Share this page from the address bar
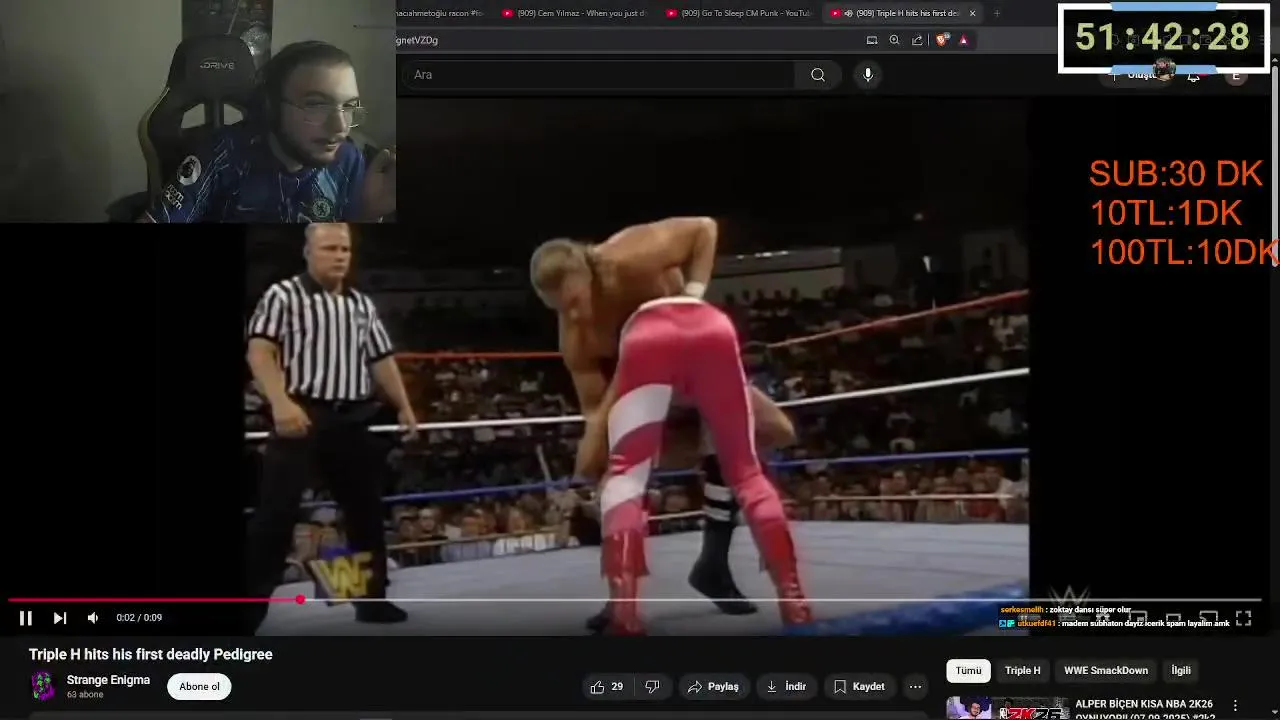 917,40
